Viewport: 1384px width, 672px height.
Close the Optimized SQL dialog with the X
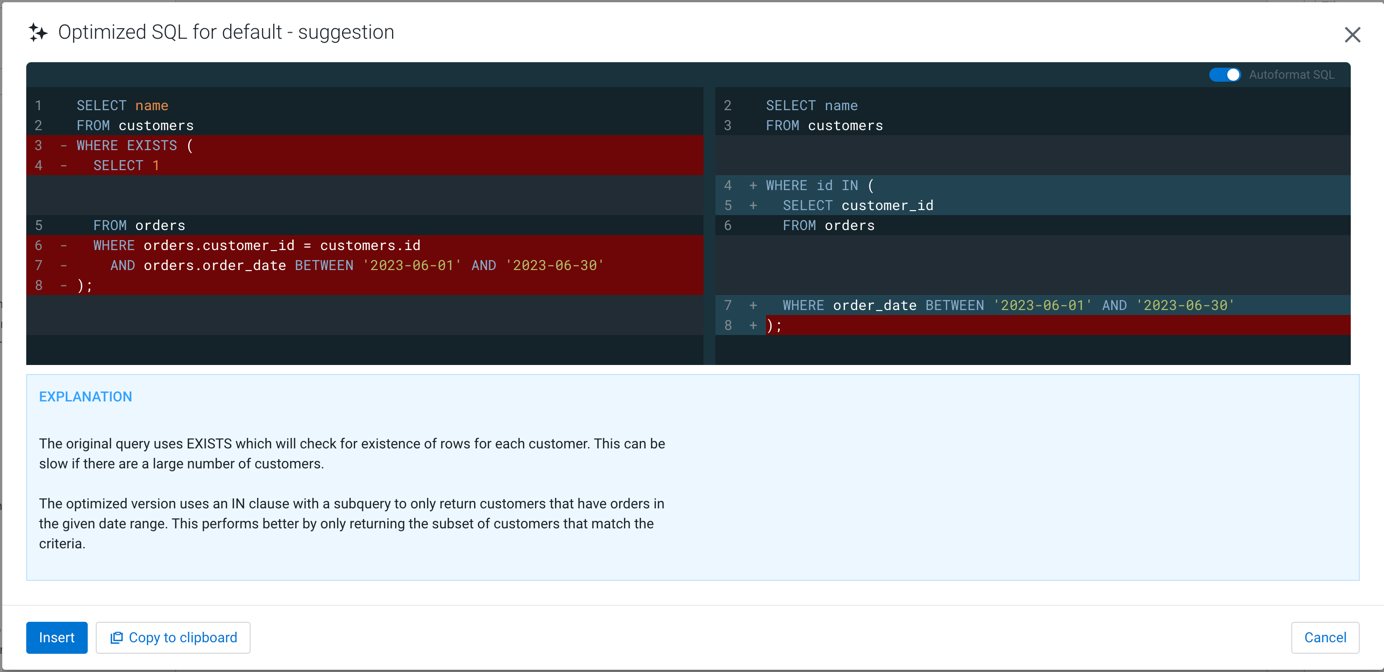pyautogui.click(x=1352, y=34)
